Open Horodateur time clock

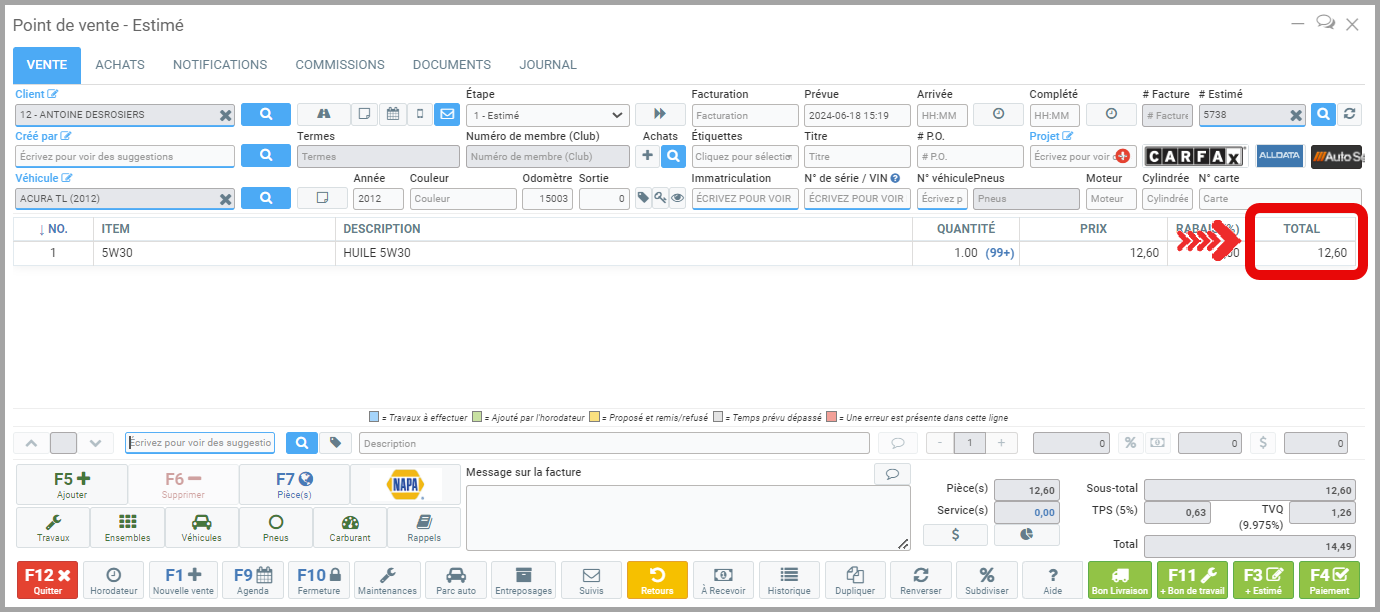pos(113,580)
